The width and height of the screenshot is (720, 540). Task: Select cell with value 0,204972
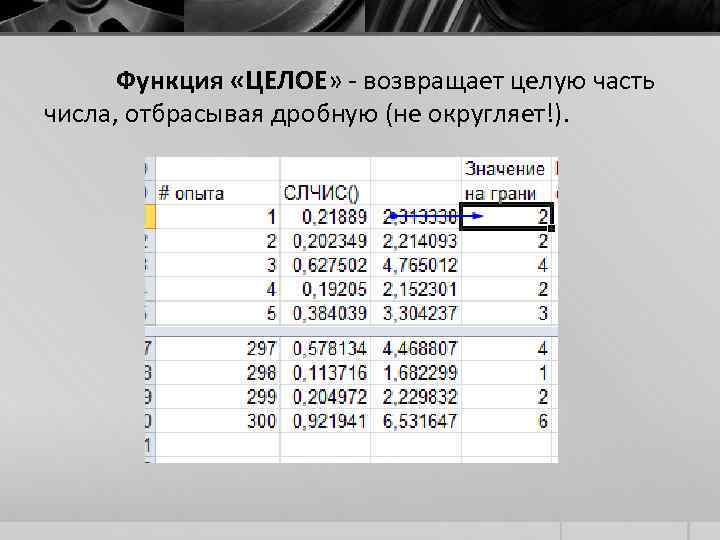coord(325,397)
